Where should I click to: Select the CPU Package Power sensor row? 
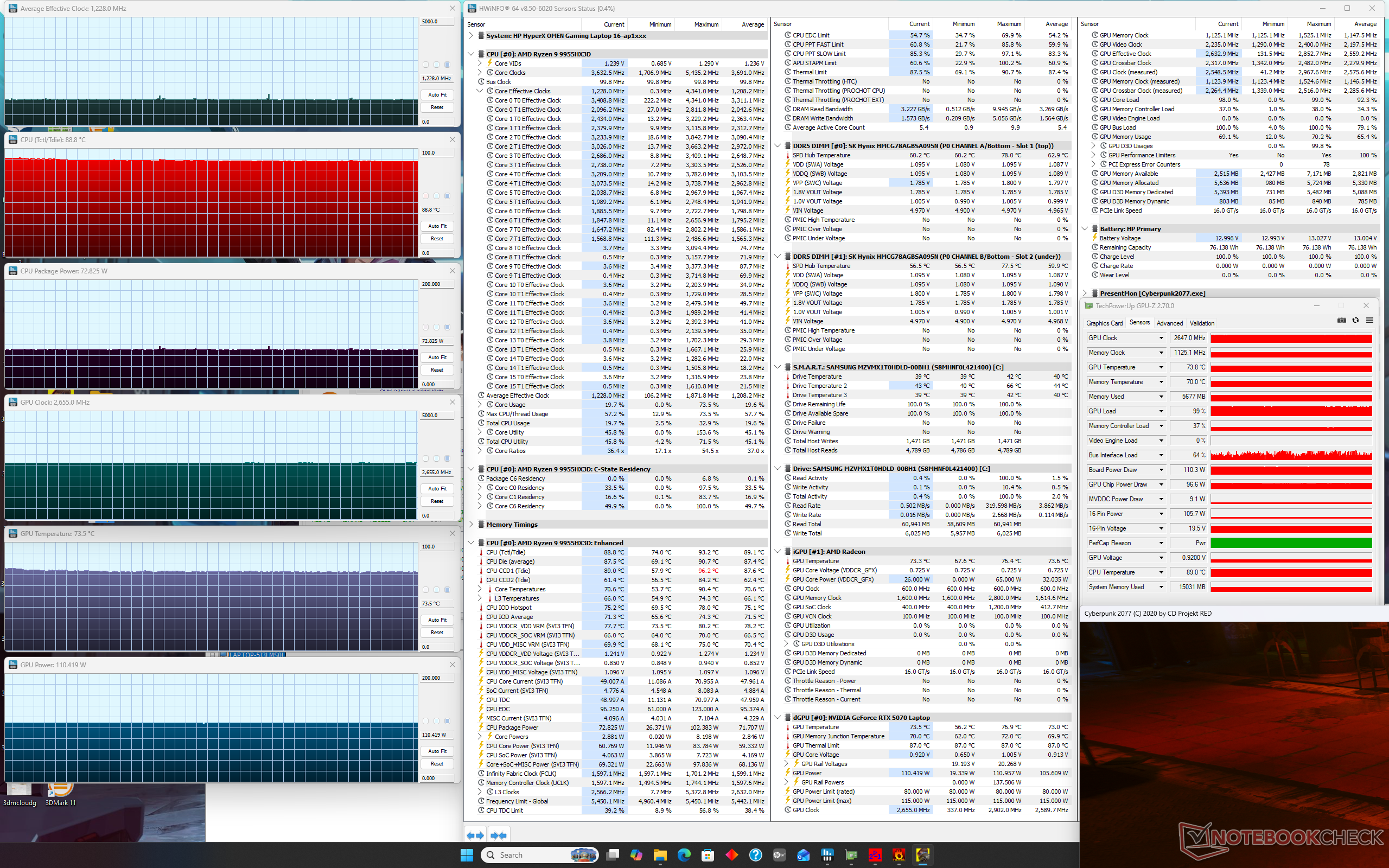click(617, 727)
